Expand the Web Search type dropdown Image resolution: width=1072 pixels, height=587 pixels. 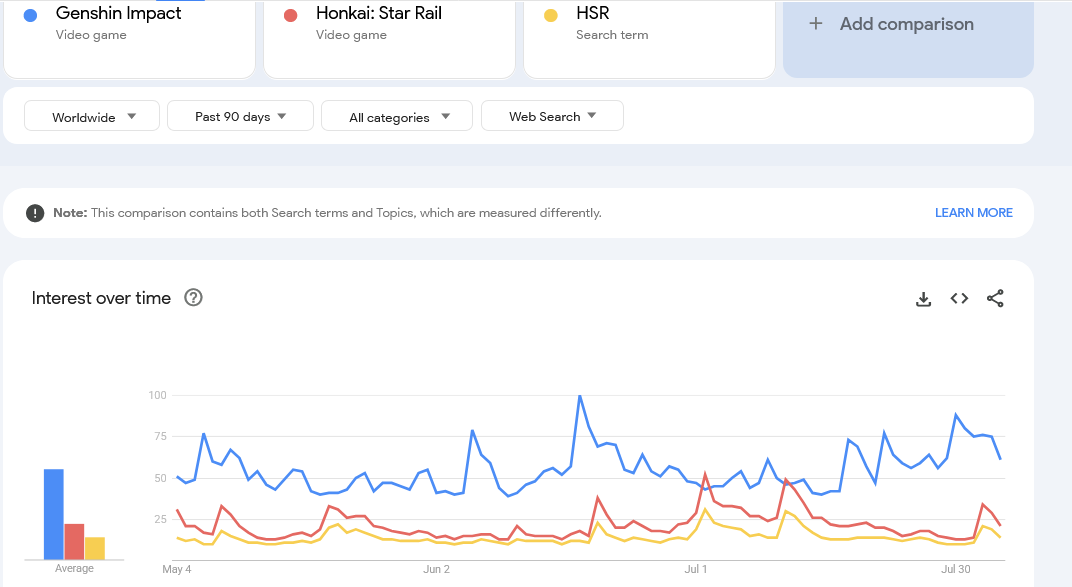(552, 116)
